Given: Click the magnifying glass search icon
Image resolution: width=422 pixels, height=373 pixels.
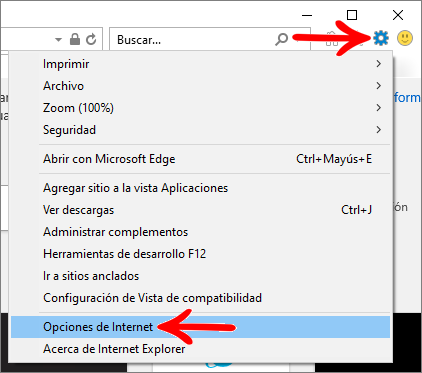Looking at the screenshot, I should (x=281, y=39).
